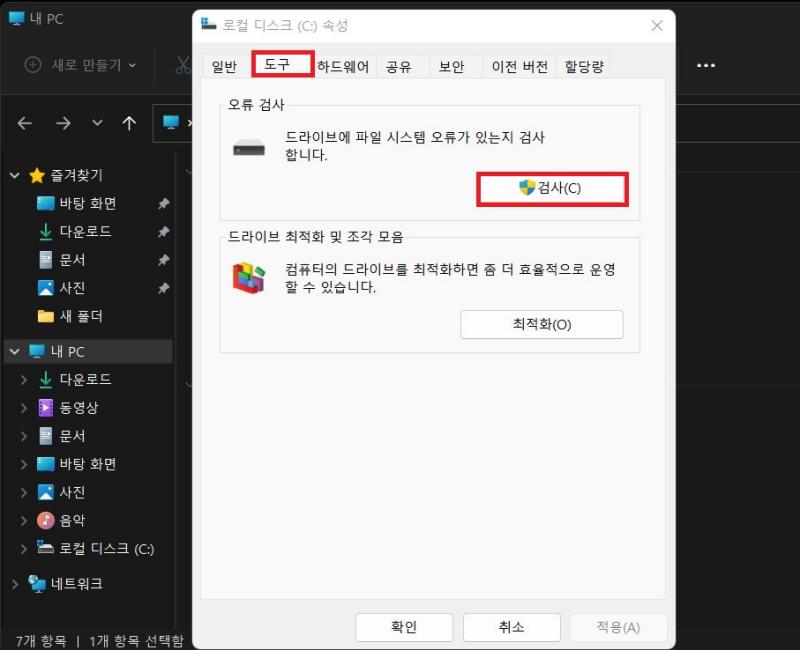Image resolution: width=800 pixels, height=650 pixels.
Task: Expand 음악 under 내 PC
Action: pos(23,520)
